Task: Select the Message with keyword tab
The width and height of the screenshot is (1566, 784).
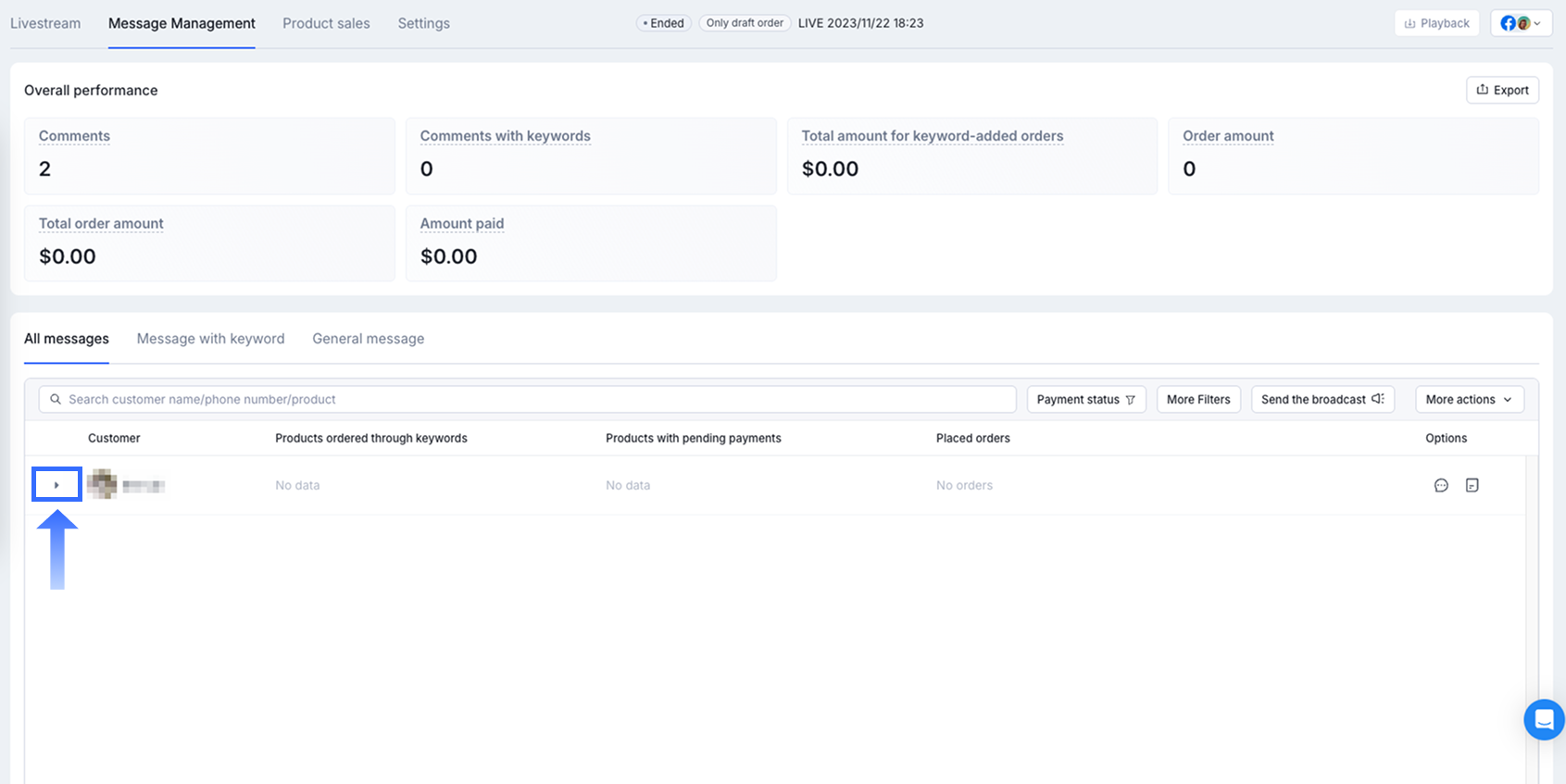Action: tap(210, 339)
